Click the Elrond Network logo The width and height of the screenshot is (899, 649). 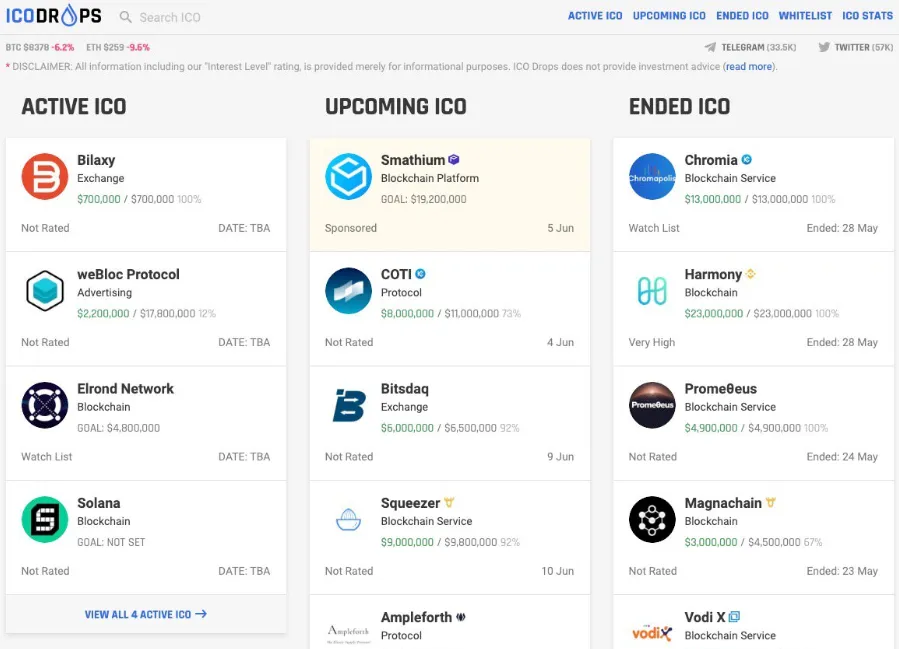[45, 405]
